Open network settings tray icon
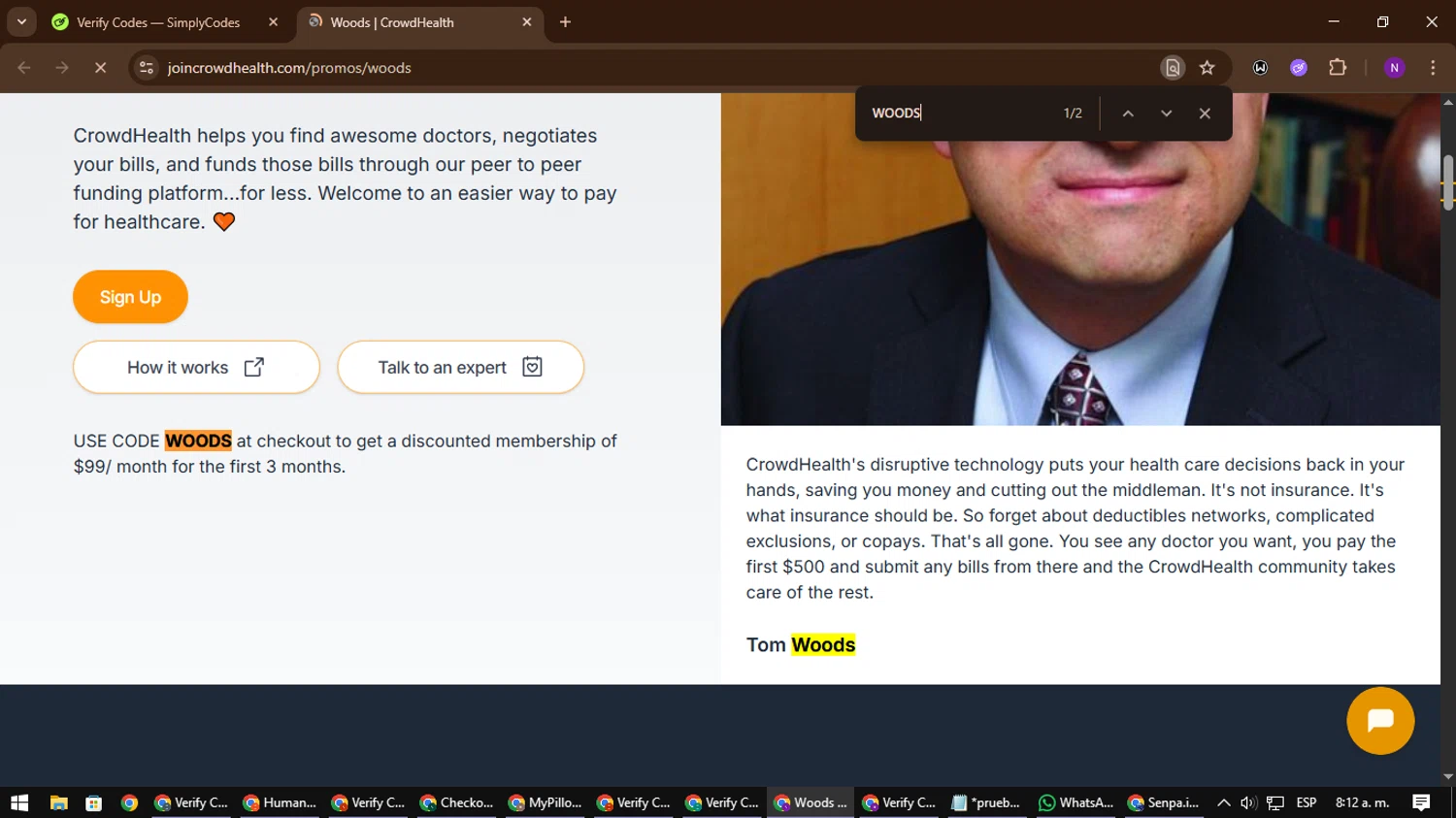Screen dimensions: 1456x818 (1275, 802)
